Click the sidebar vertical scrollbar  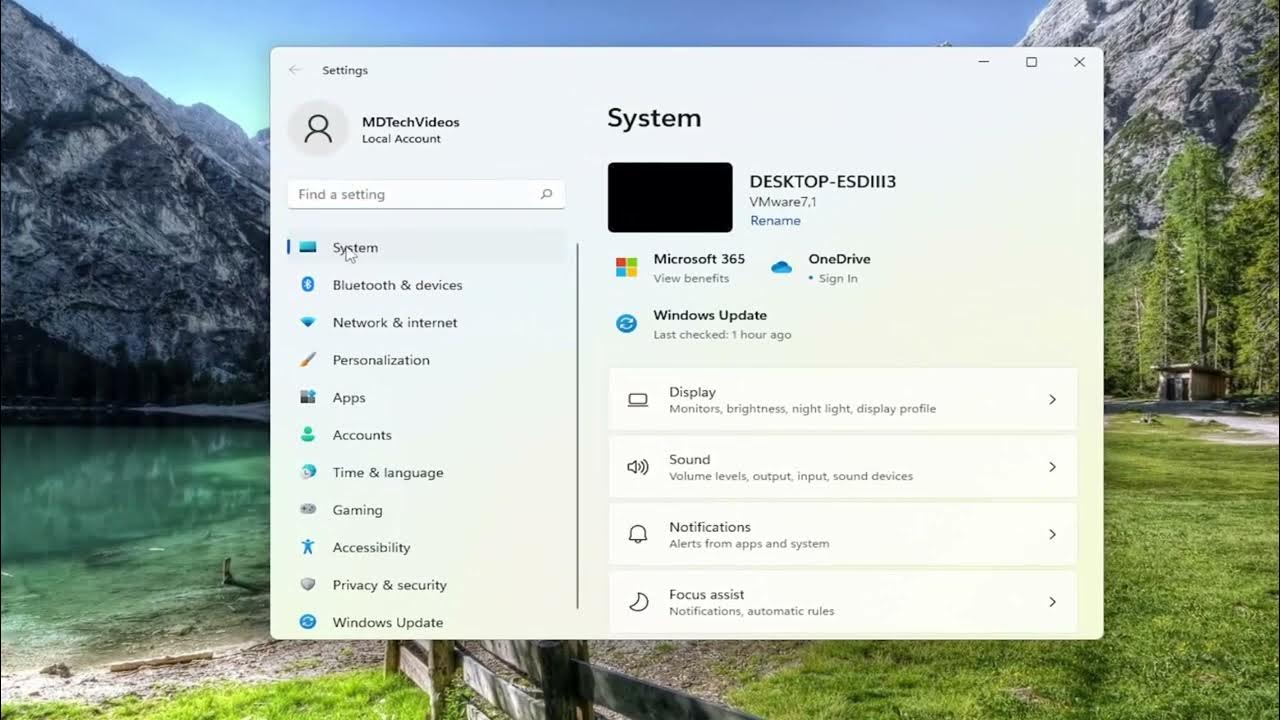coord(578,425)
